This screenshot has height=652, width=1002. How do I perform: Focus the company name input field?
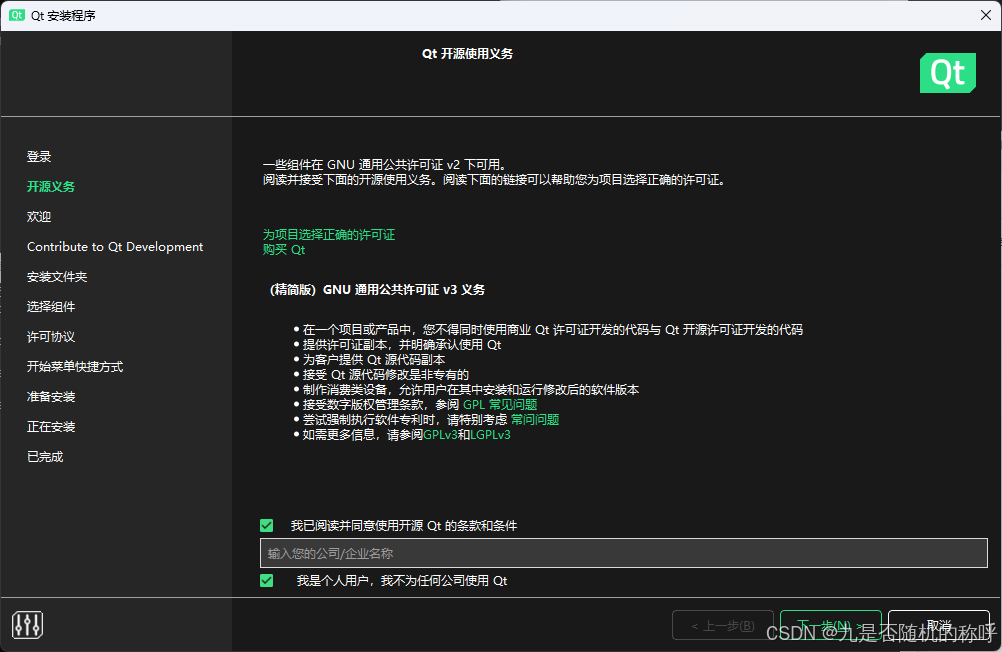[624, 553]
